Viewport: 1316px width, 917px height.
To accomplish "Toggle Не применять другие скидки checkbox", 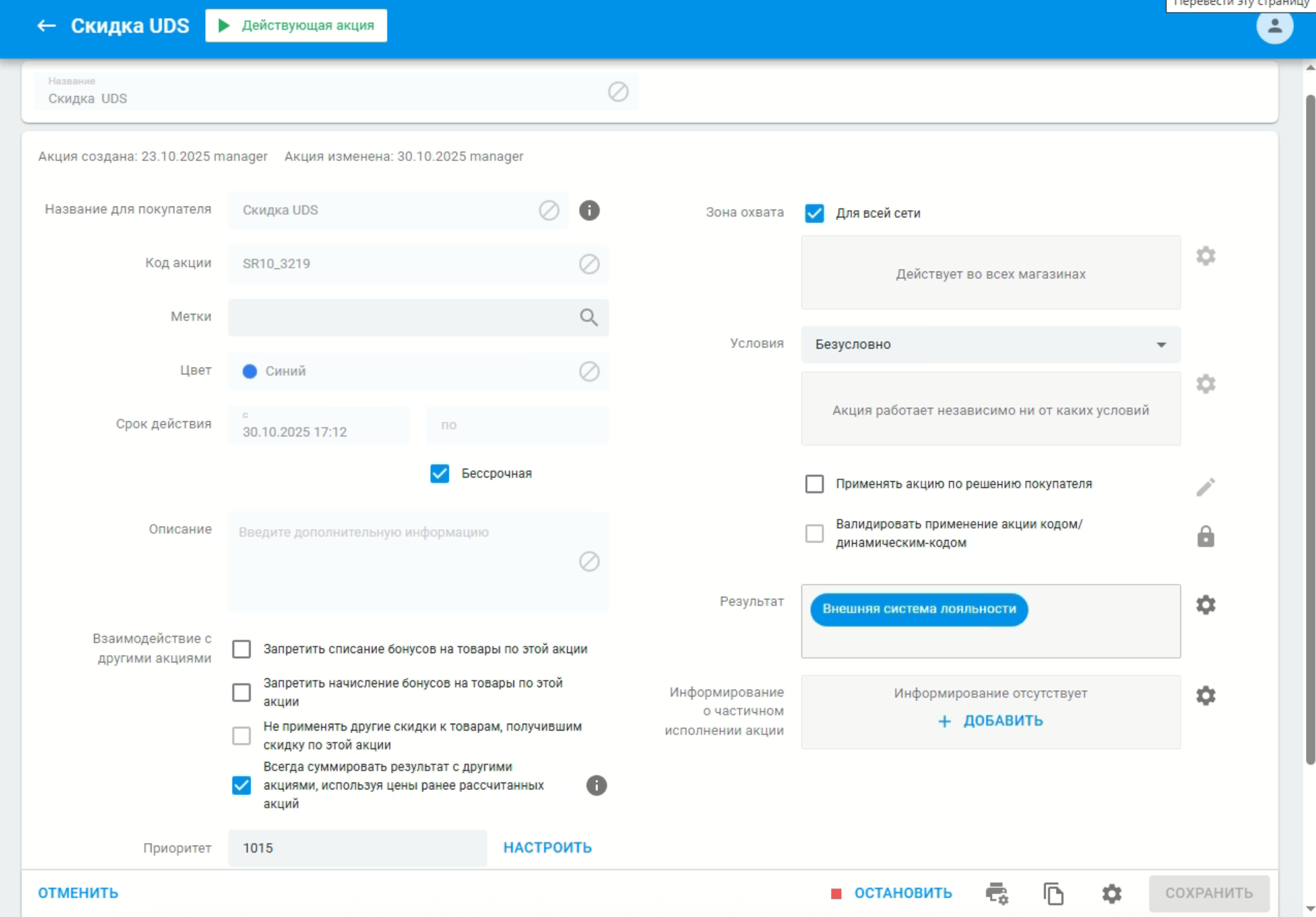I will point(241,736).
